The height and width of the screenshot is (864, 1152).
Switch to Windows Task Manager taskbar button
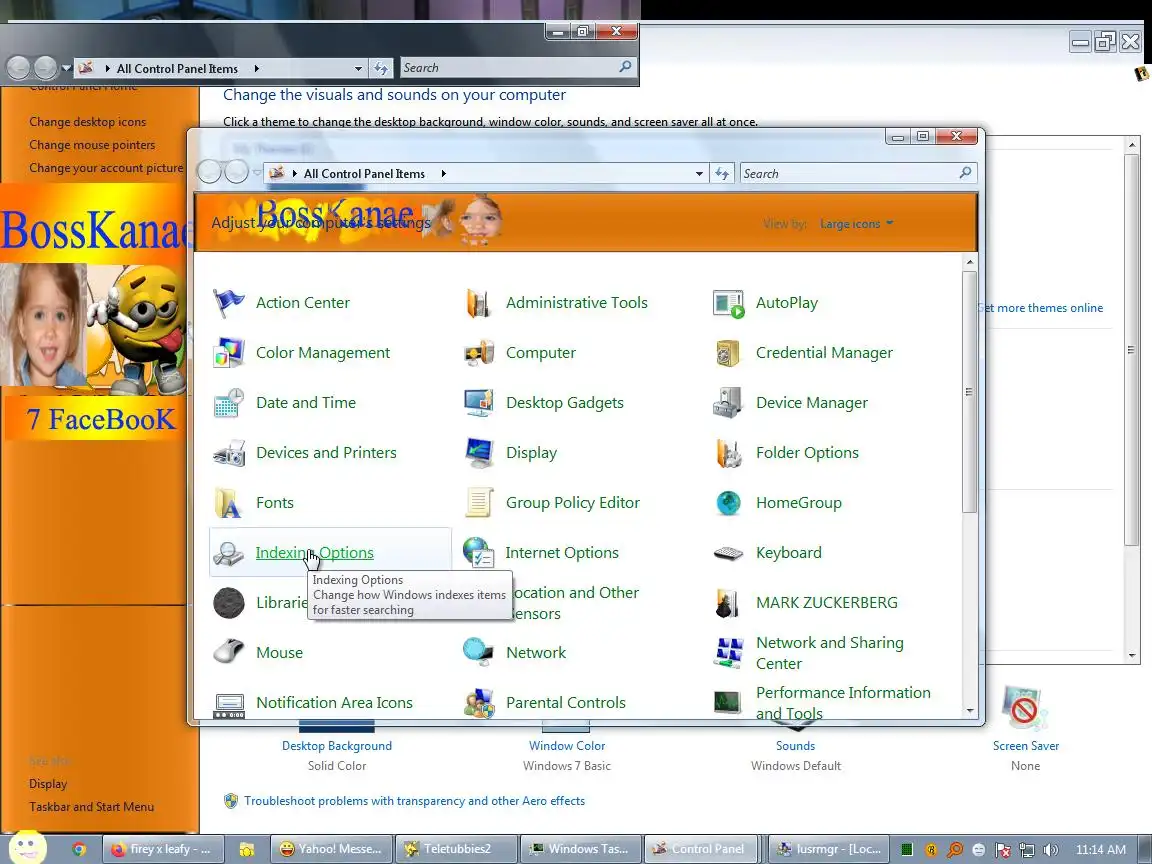(x=581, y=849)
